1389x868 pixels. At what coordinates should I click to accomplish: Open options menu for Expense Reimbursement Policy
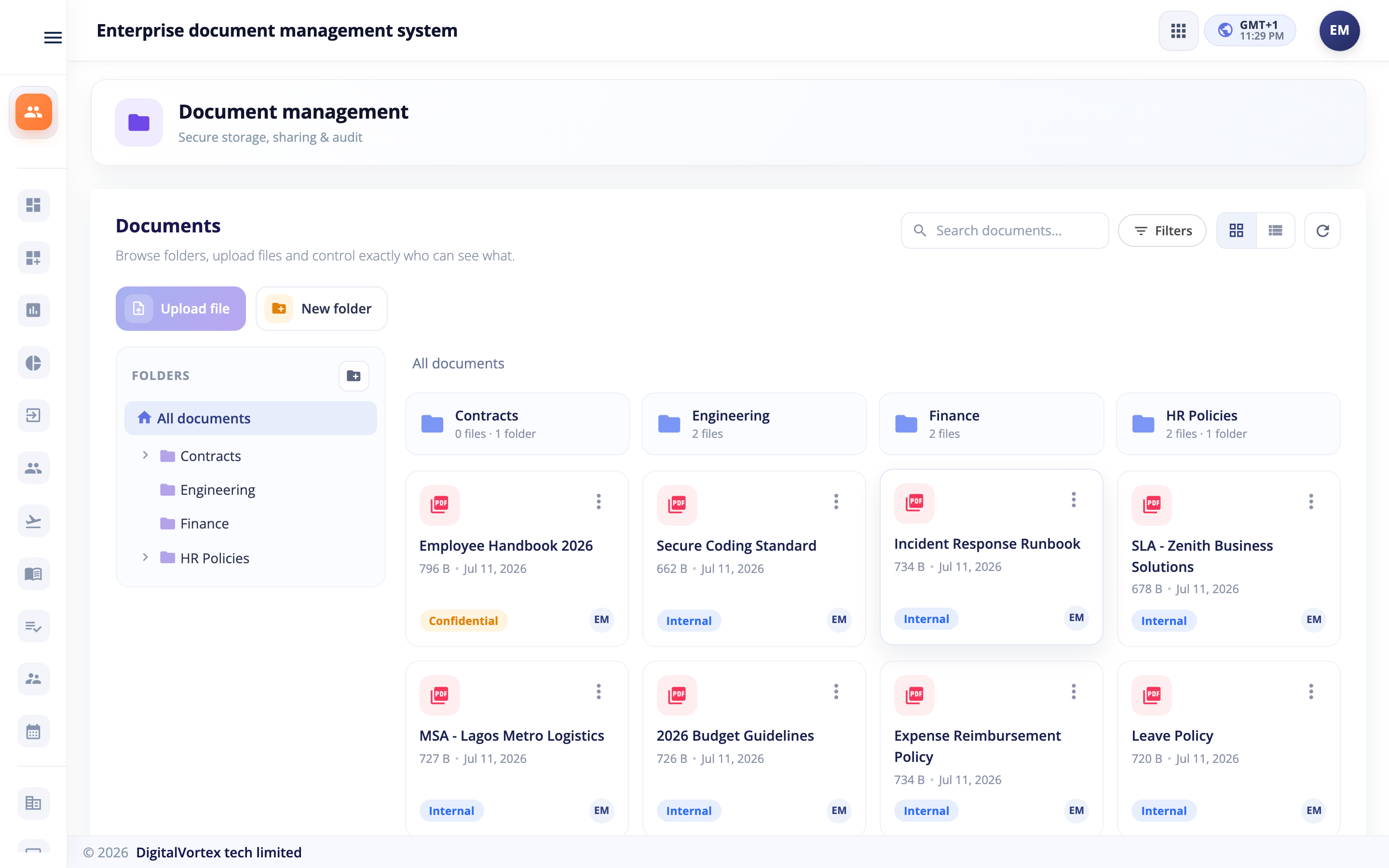pyautogui.click(x=1073, y=692)
